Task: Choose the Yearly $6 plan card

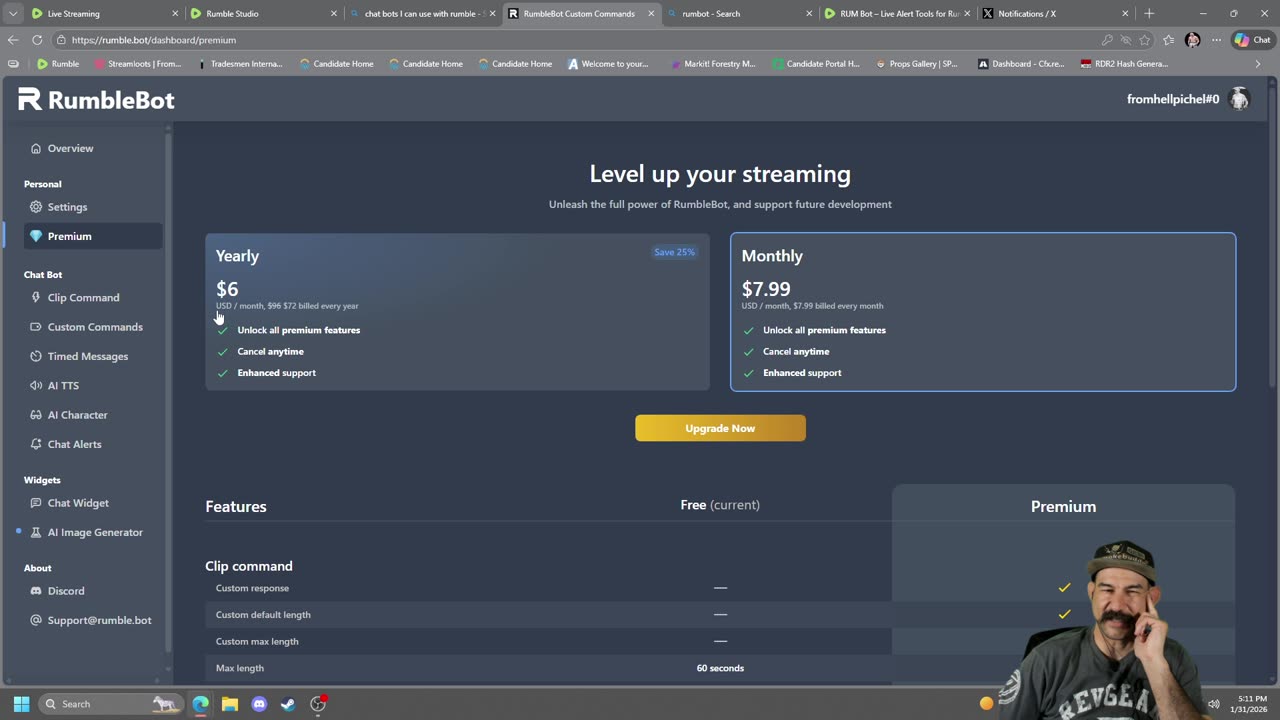Action: pyautogui.click(x=457, y=312)
